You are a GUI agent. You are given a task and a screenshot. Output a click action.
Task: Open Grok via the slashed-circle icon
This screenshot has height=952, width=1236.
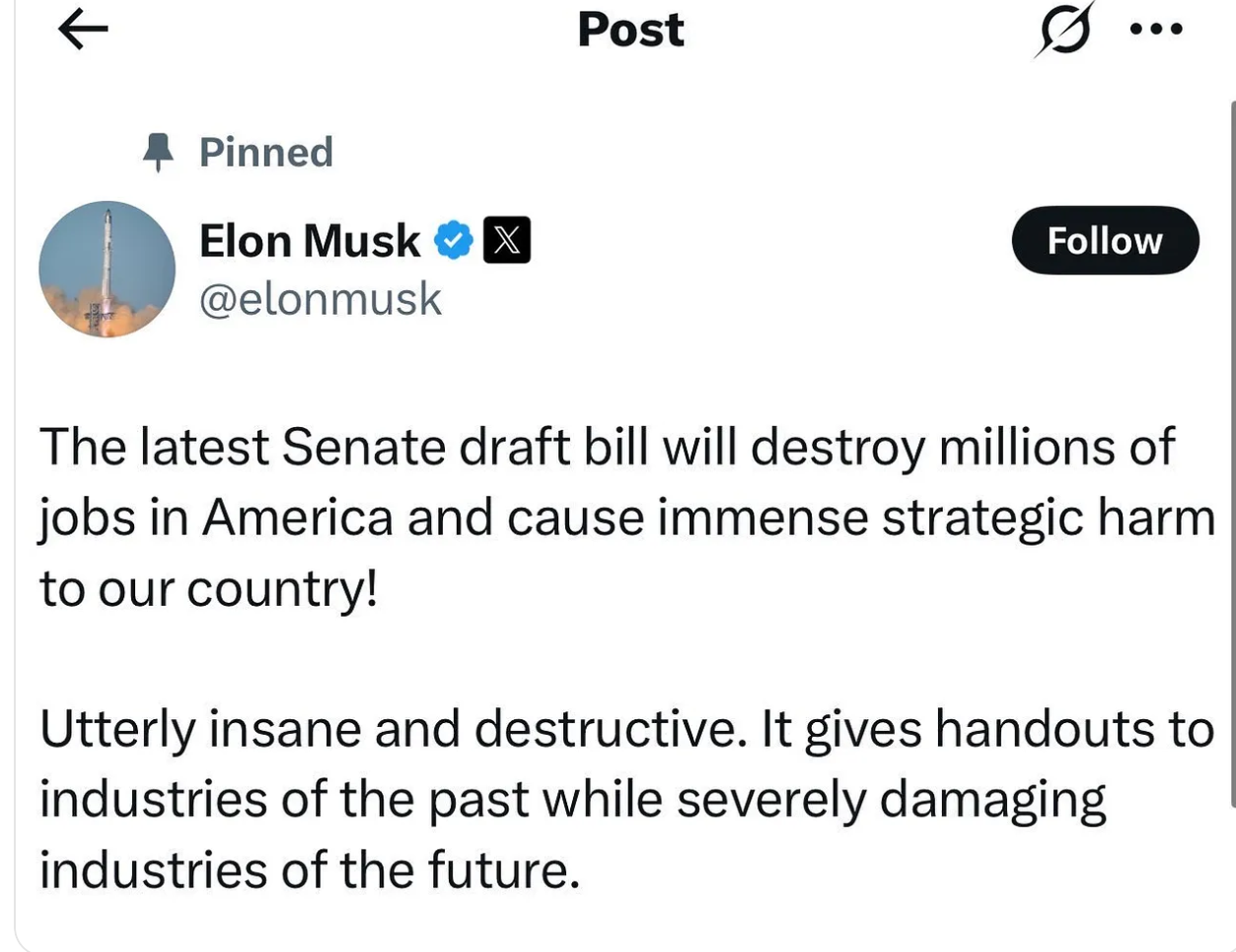pyautogui.click(x=1064, y=32)
